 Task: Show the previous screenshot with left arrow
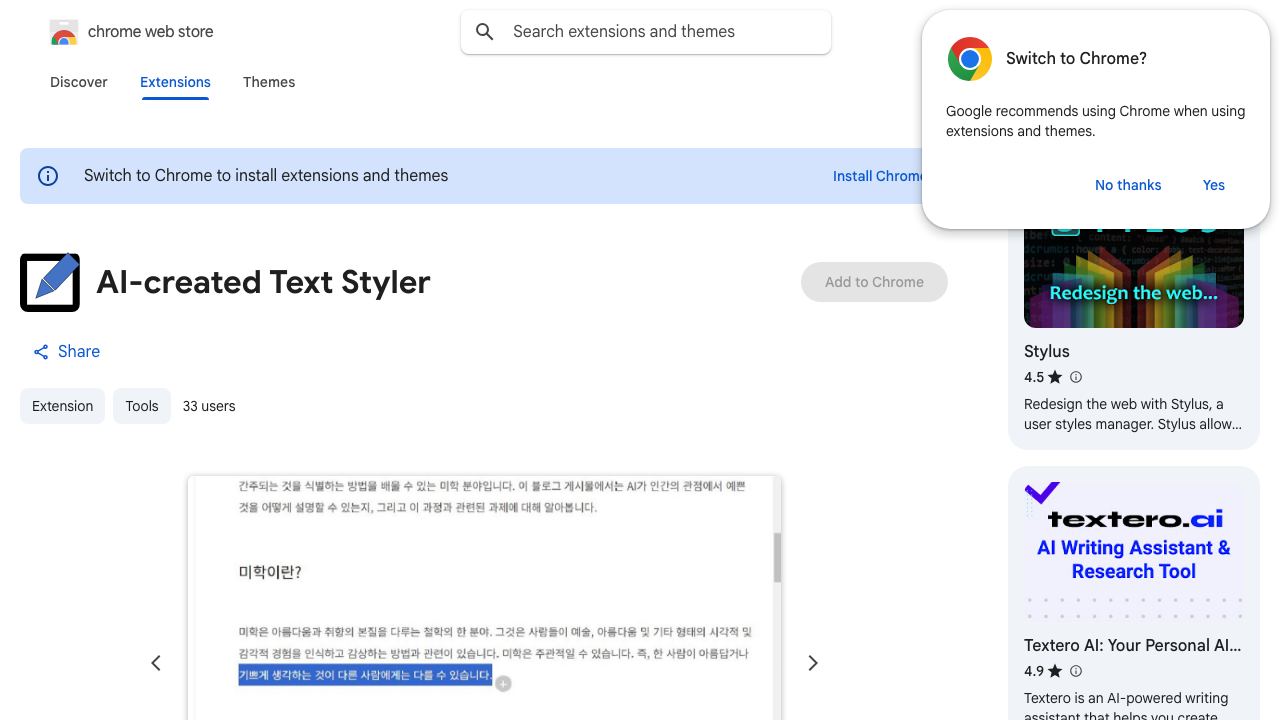coord(156,663)
